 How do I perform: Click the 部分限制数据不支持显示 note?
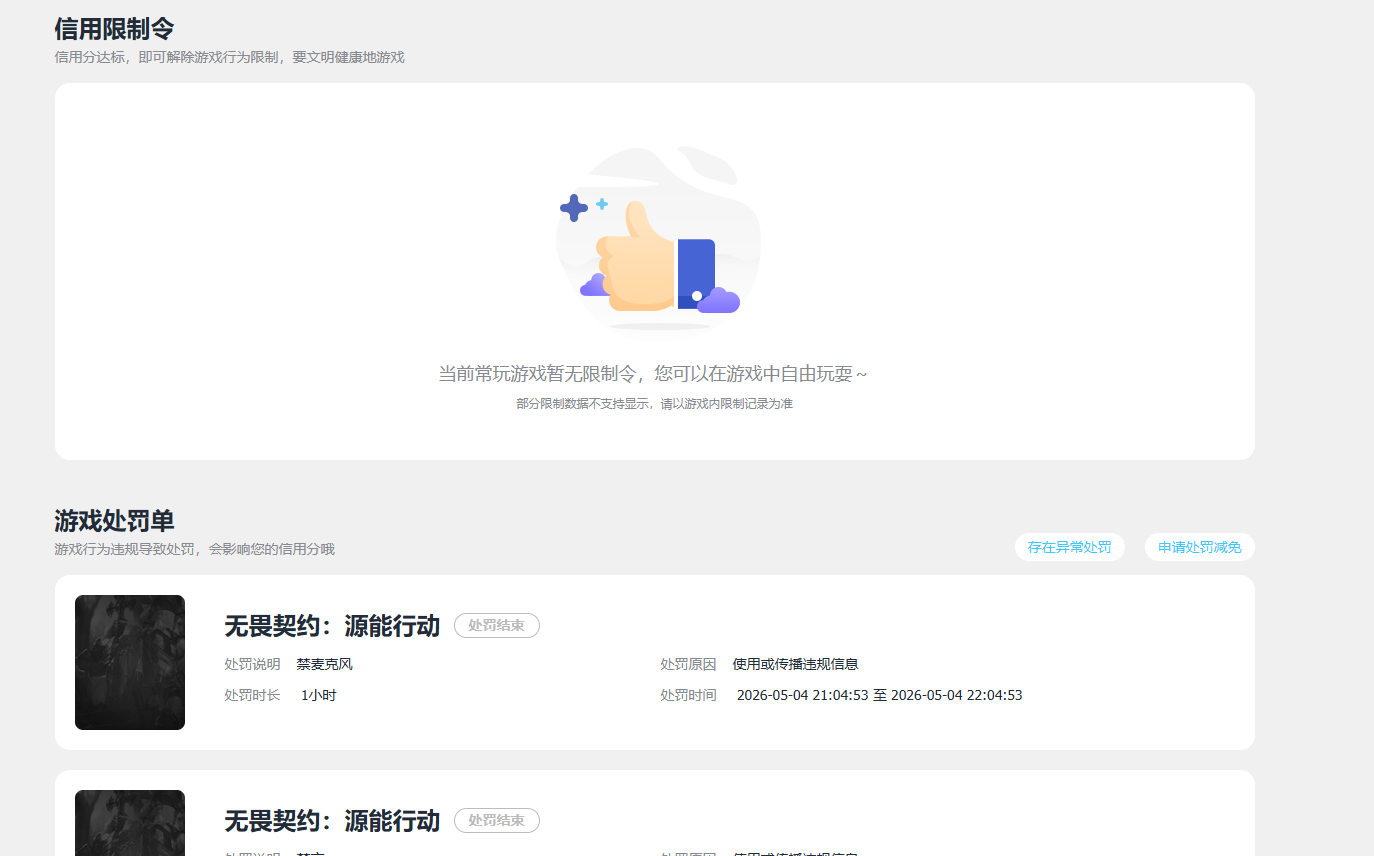coord(654,404)
